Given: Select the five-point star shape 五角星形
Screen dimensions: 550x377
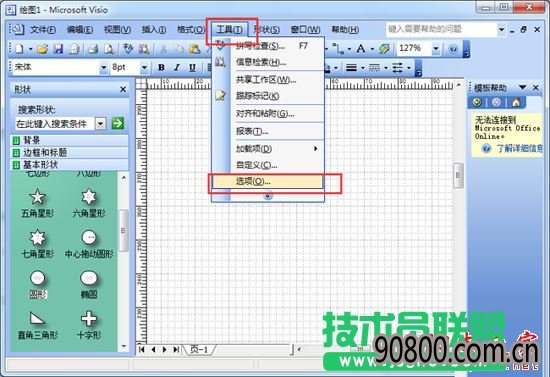Looking at the screenshot, I should (38, 203).
